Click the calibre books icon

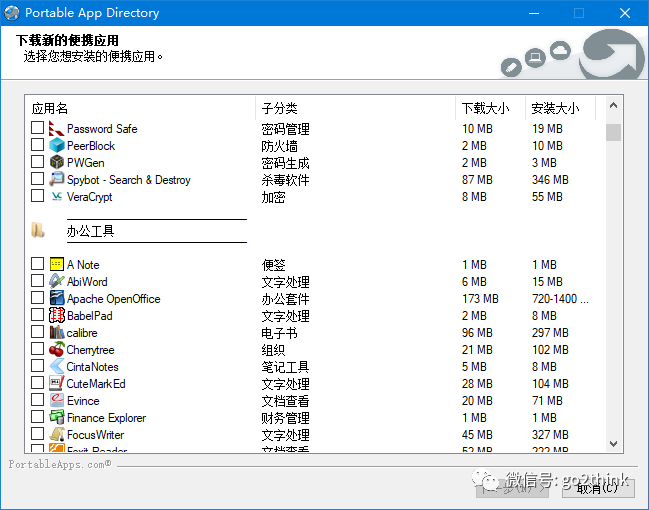(x=56, y=332)
